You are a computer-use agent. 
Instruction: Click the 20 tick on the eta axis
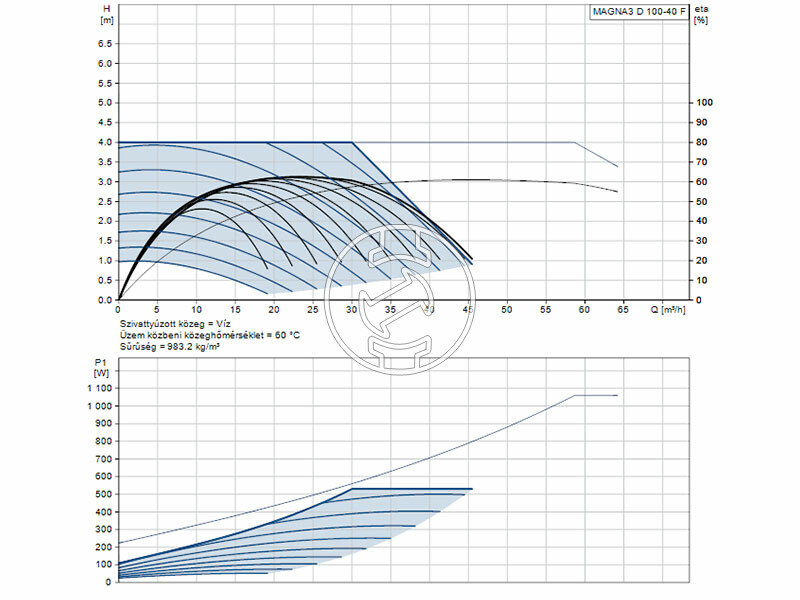(702, 261)
